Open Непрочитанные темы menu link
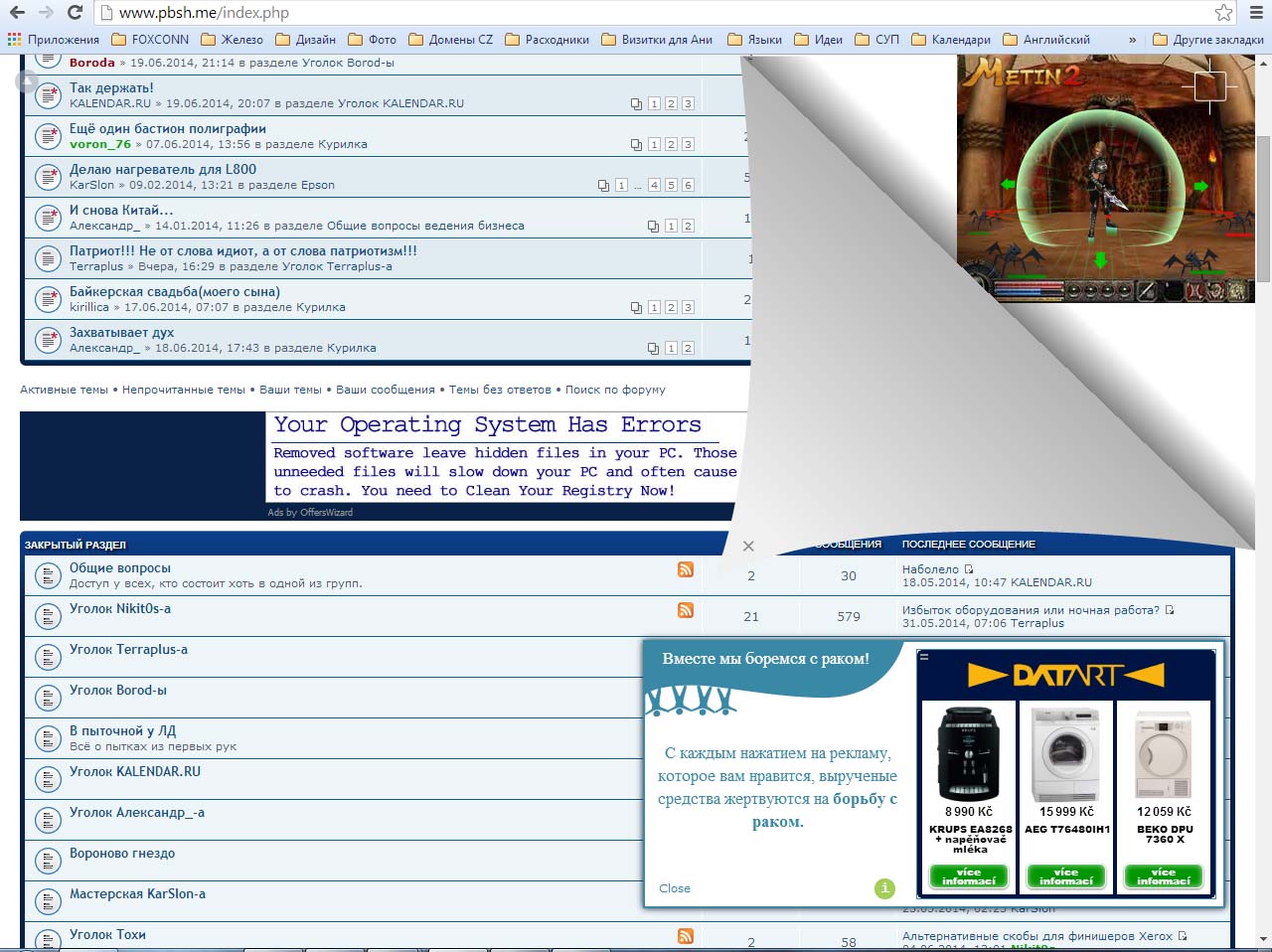The height and width of the screenshot is (952, 1272). [184, 390]
